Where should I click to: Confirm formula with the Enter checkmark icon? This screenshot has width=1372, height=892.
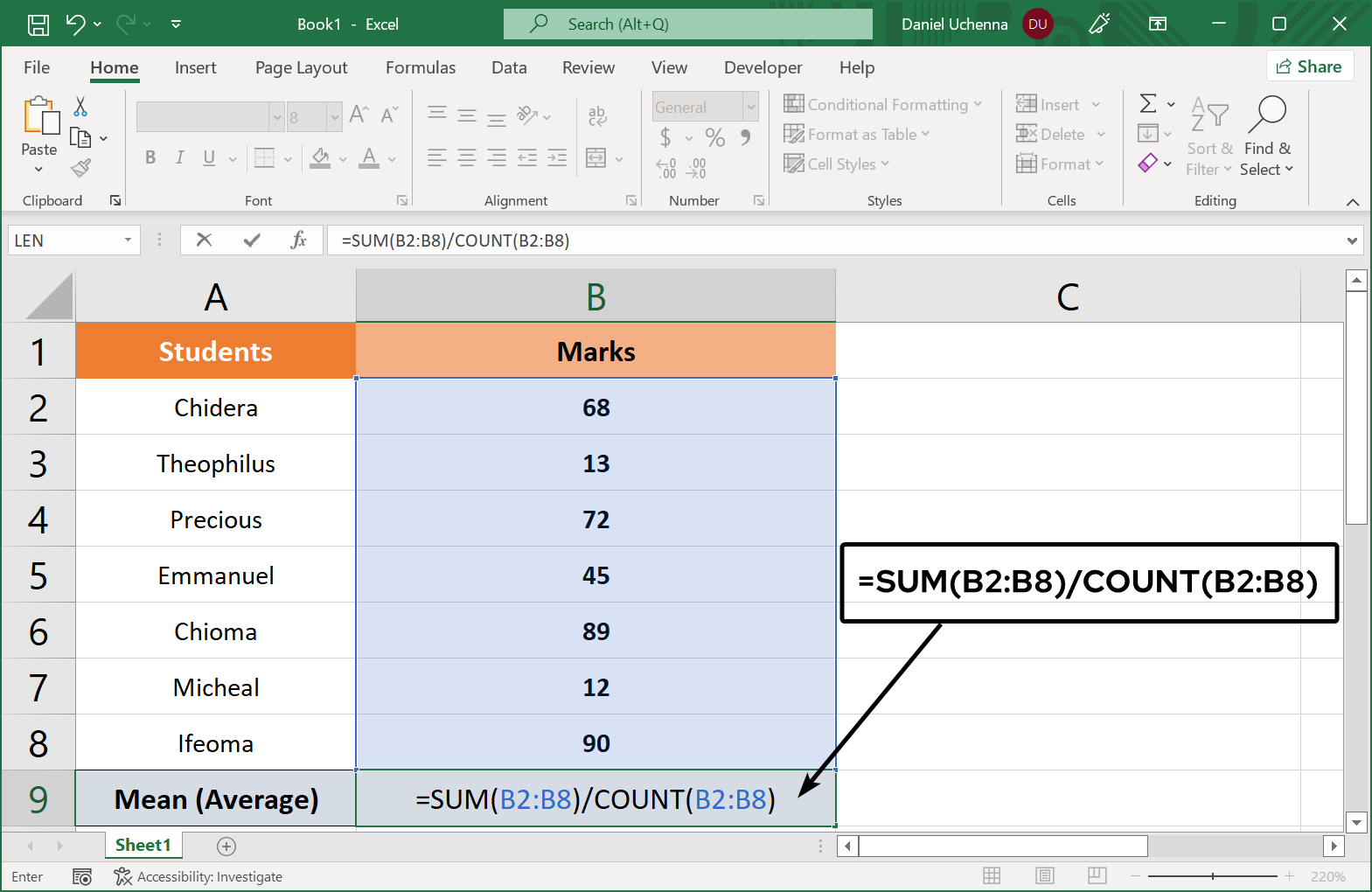click(x=252, y=240)
